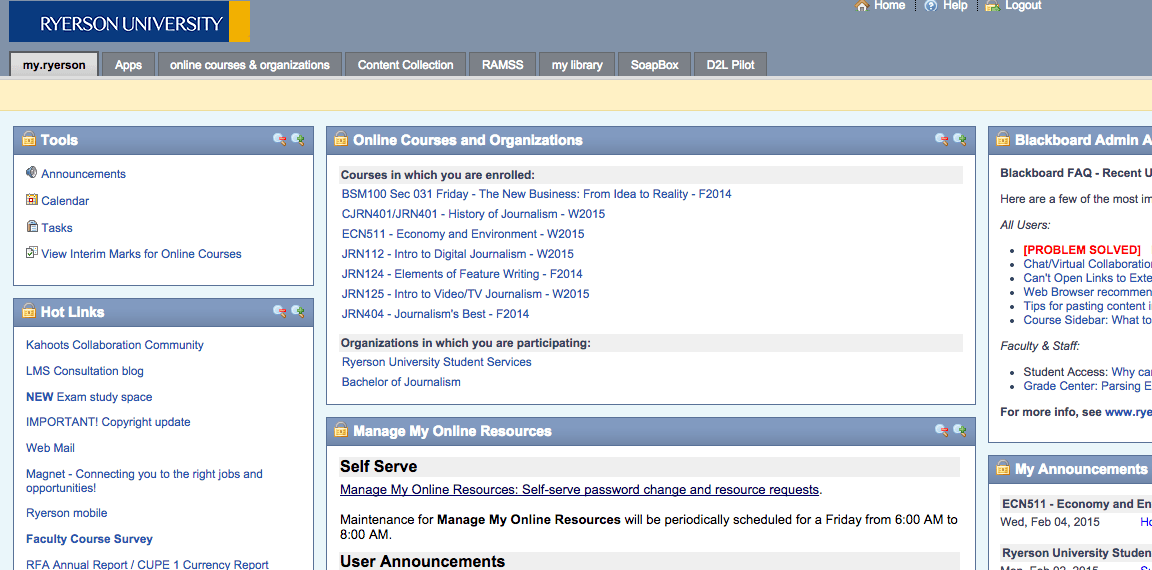Image resolution: width=1152 pixels, height=570 pixels.
Task: Open ECN511 Economy and Environment course link
Action: click(x=463, y=234)
